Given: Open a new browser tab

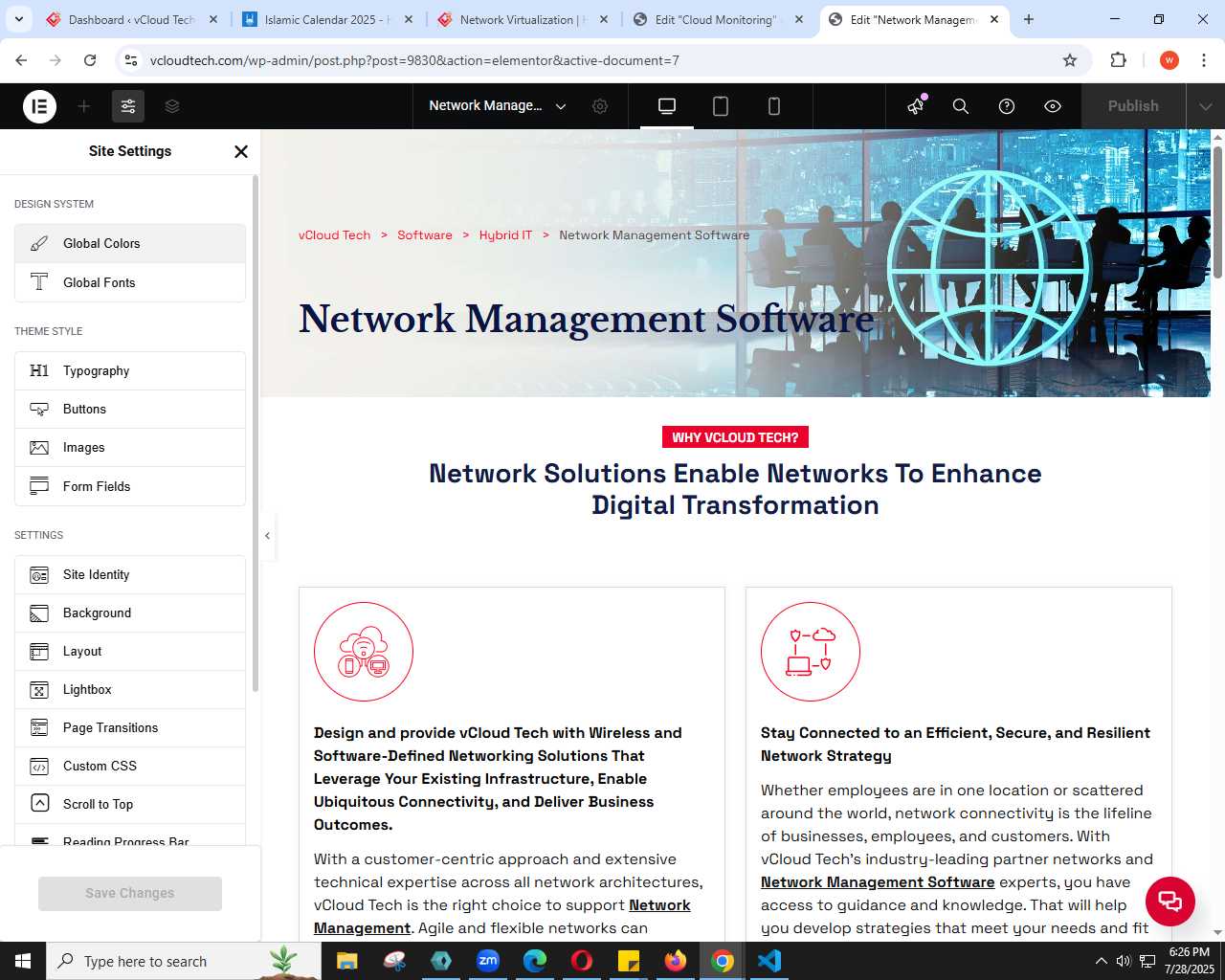Looking at the screenshot, I should 1029,19.
